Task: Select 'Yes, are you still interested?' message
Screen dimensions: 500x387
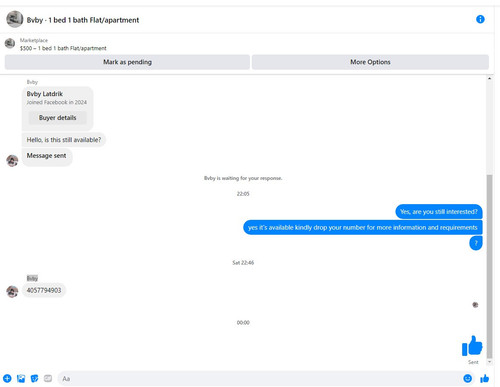Action: tap(439, 212)
